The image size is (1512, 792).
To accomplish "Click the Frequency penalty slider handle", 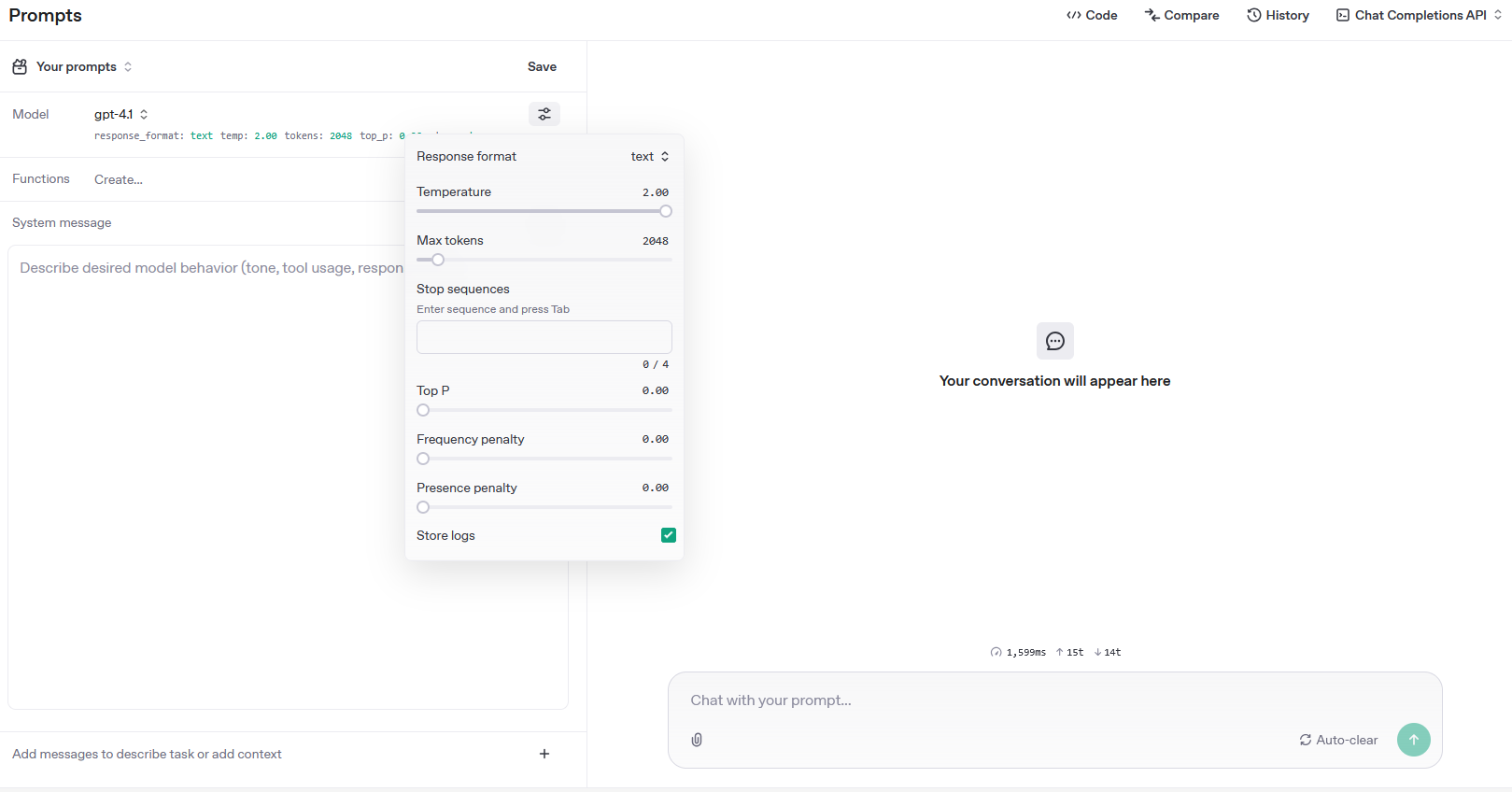I will tap(423, 459).
